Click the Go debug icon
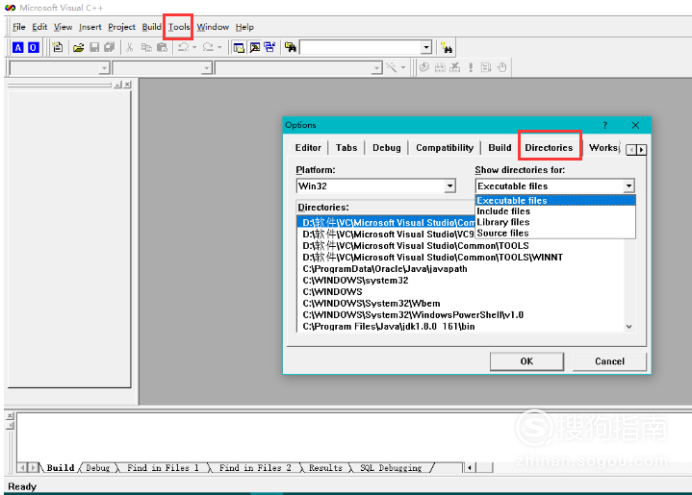Screen dimensions: 692x495 (486, 68)
